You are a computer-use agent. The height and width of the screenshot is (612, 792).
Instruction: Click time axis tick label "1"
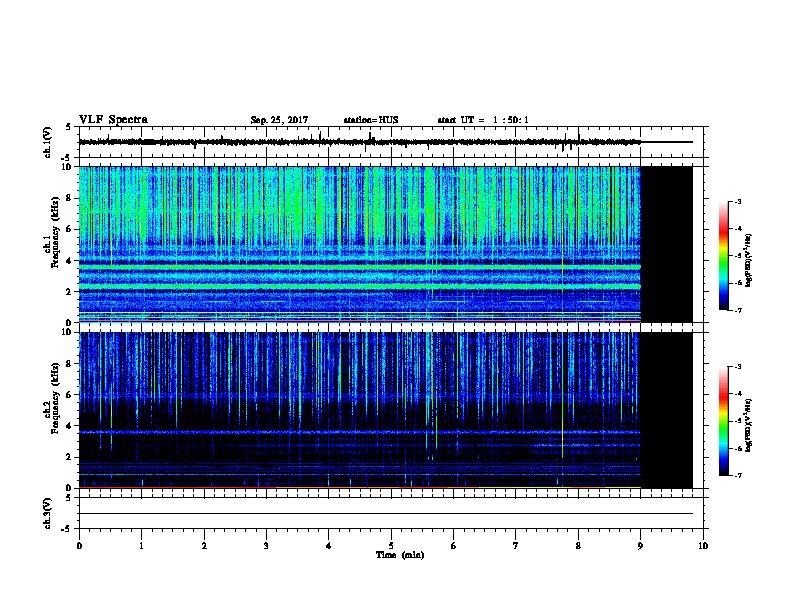141,546
